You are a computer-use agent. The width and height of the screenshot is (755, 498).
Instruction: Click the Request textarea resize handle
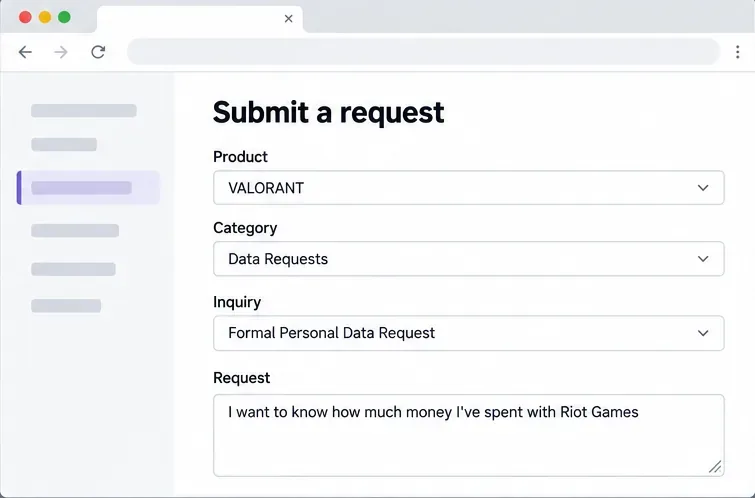715,467
